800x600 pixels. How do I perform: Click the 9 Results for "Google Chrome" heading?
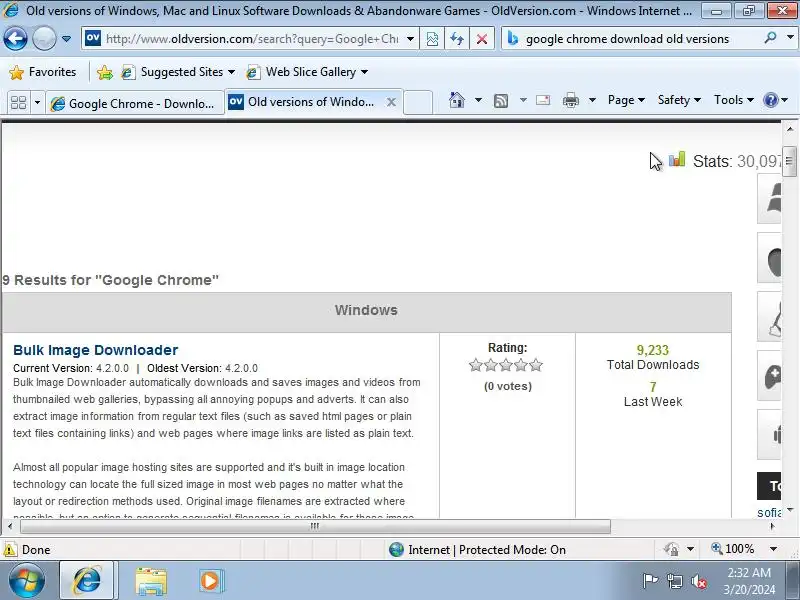110,280
